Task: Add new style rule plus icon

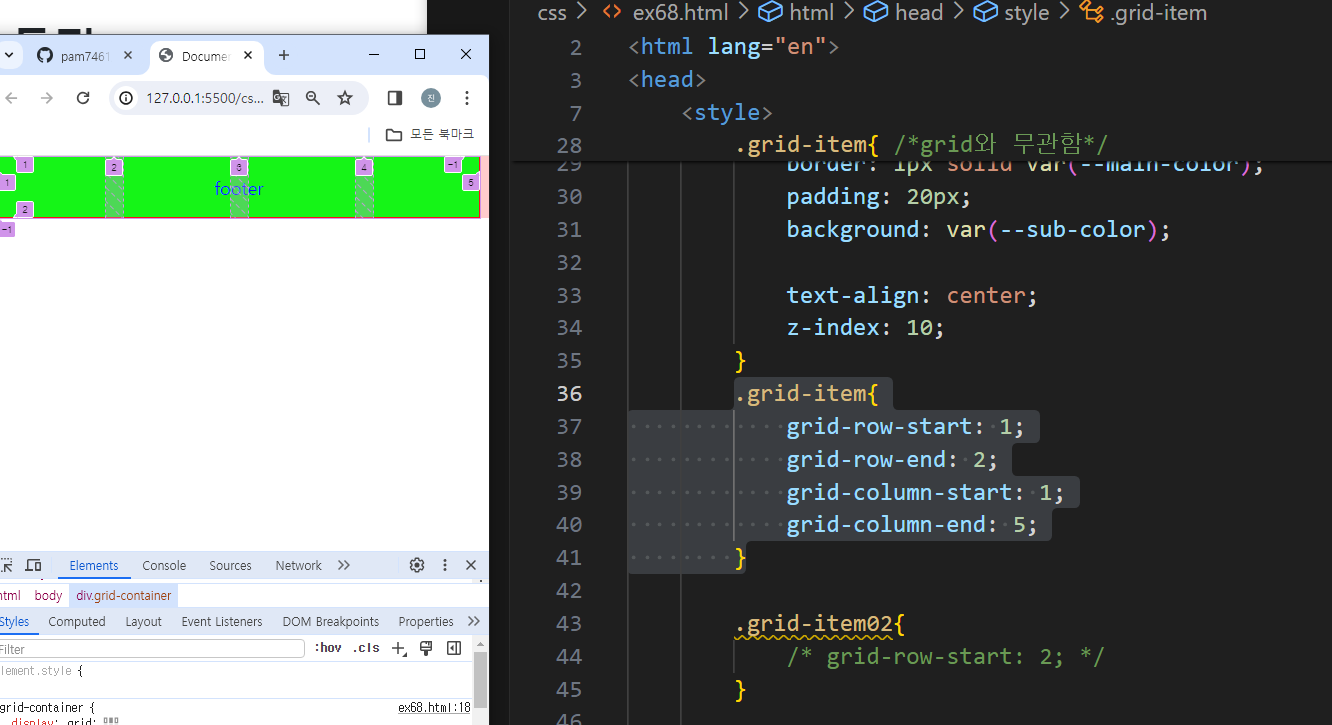Action: (x=399, y=648)
